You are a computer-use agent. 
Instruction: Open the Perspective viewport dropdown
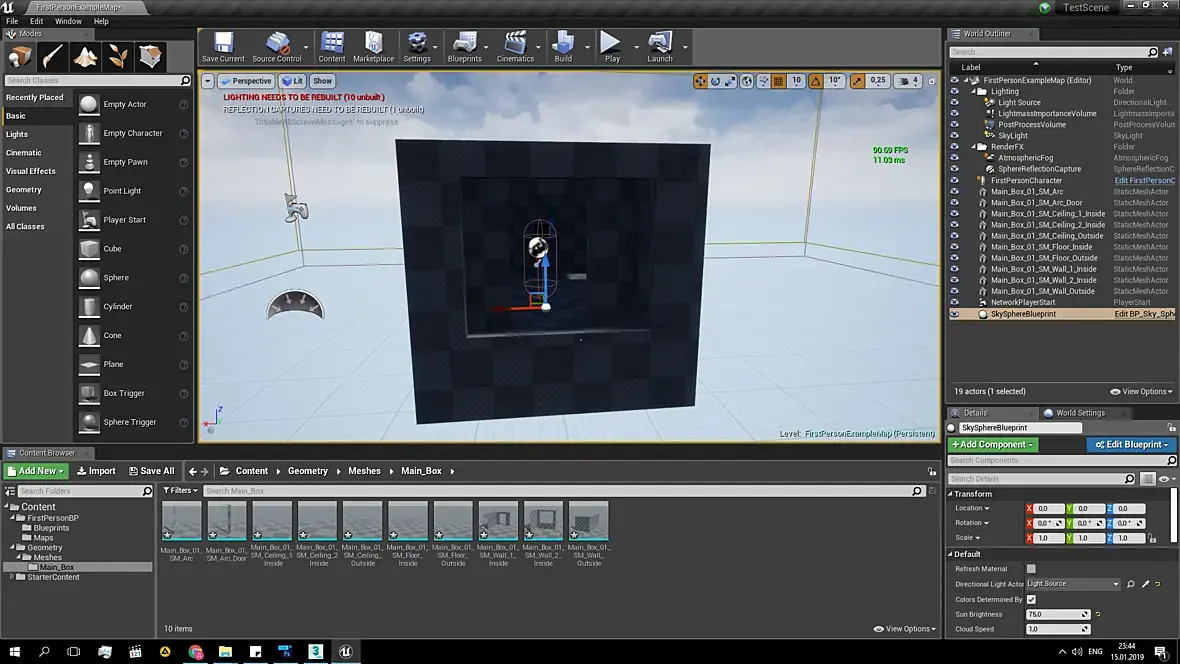246,81
